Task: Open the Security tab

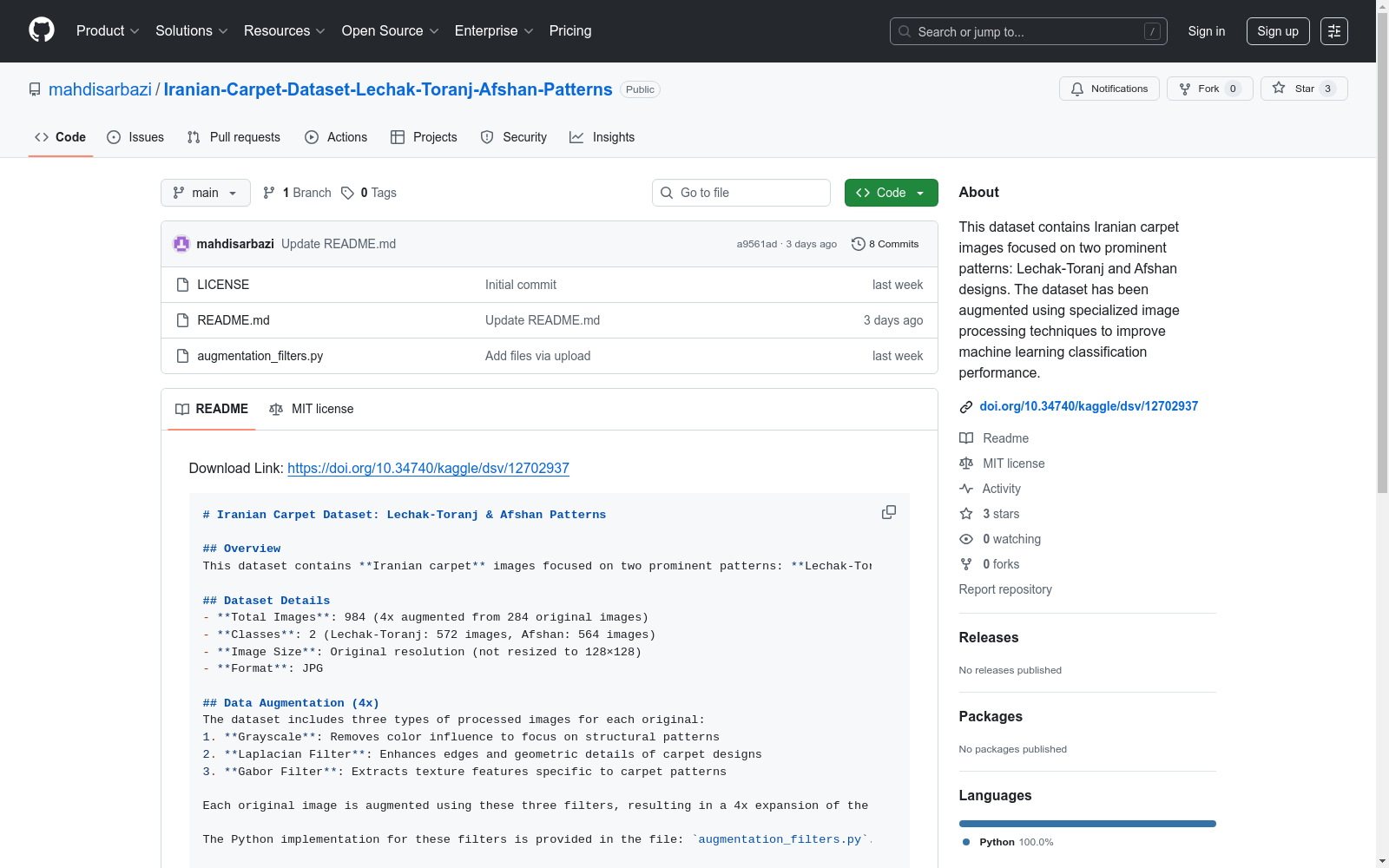Action: pyautogui.click(x=514, y=137)
